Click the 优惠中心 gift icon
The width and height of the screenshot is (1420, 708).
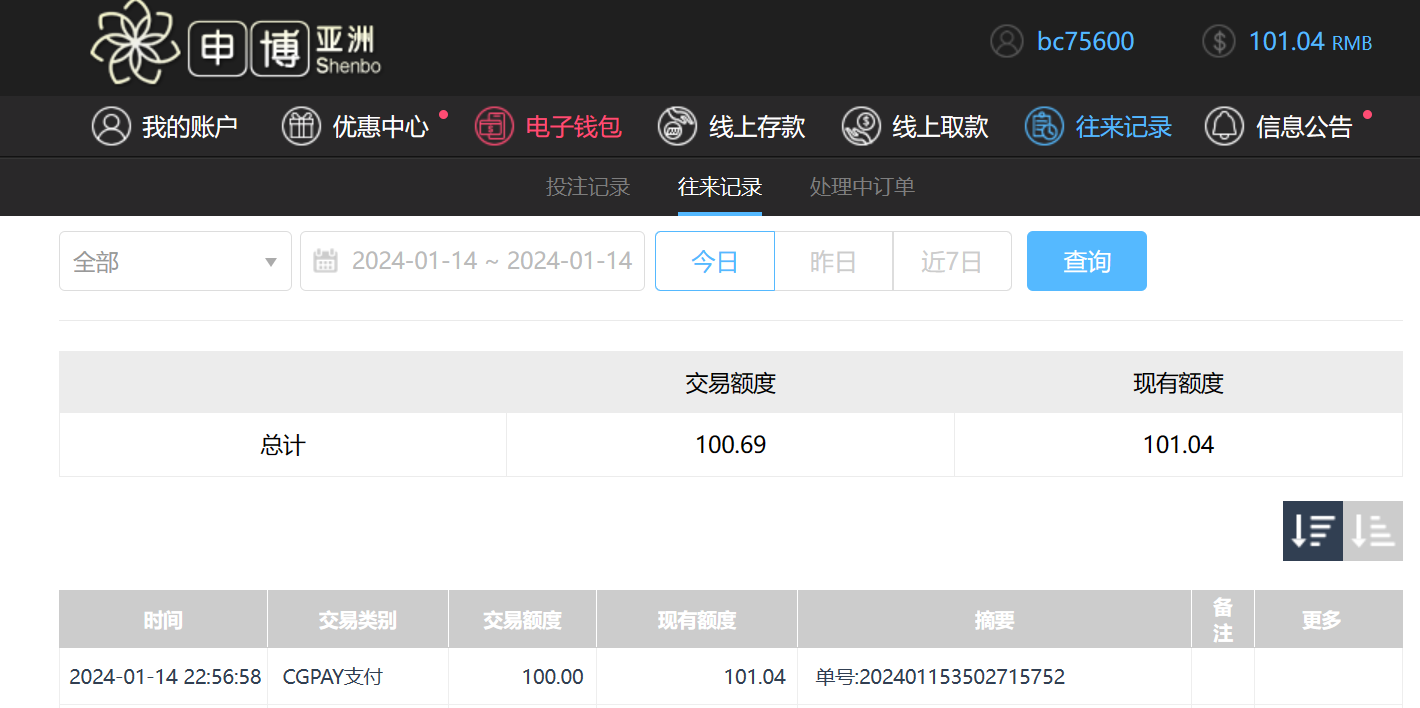(301, 126)
